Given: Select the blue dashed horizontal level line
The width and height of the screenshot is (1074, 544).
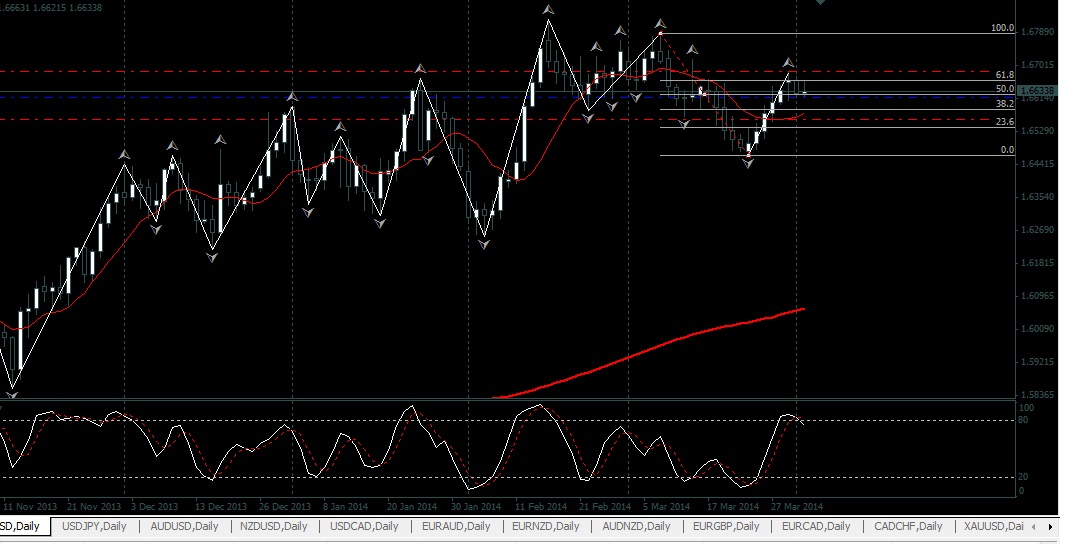Looking at the screenshot, I should tap(493, 97).
